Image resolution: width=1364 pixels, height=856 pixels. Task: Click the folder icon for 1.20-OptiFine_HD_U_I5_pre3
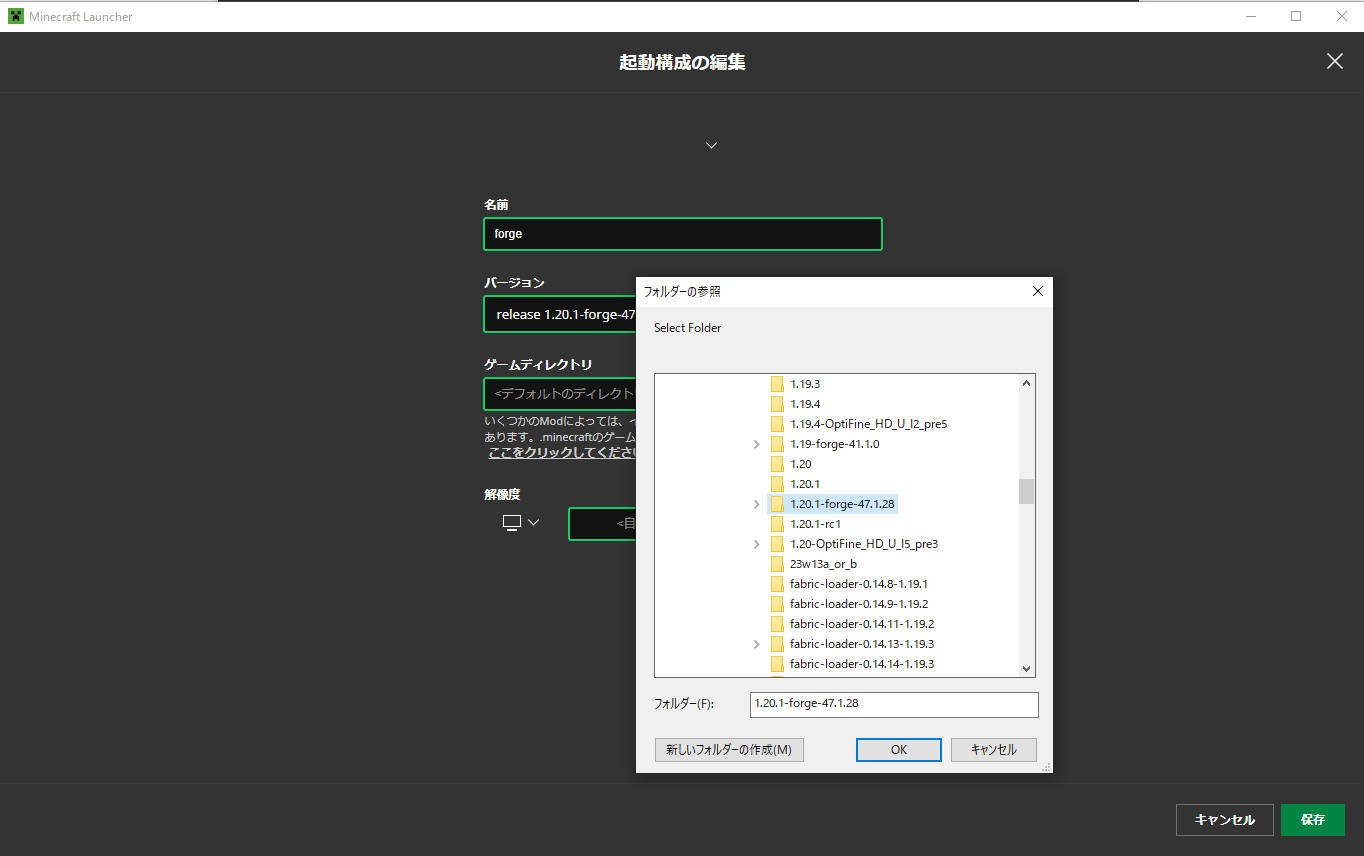click(779, 543)
